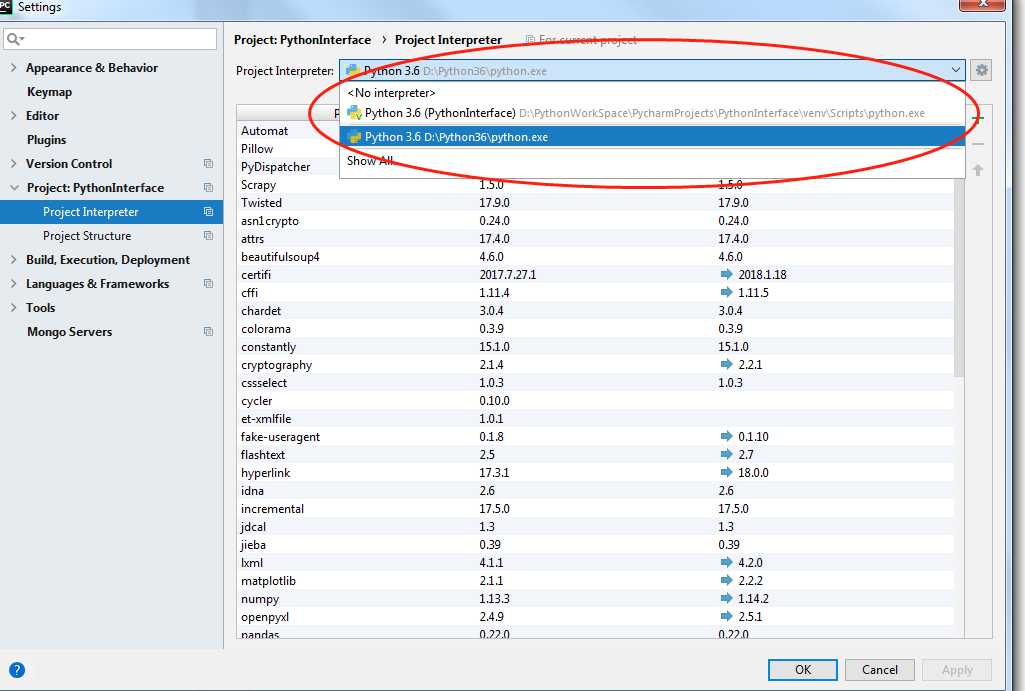Click the OK button
Screen dimensions: 1025x691
(x=802, y=669)
